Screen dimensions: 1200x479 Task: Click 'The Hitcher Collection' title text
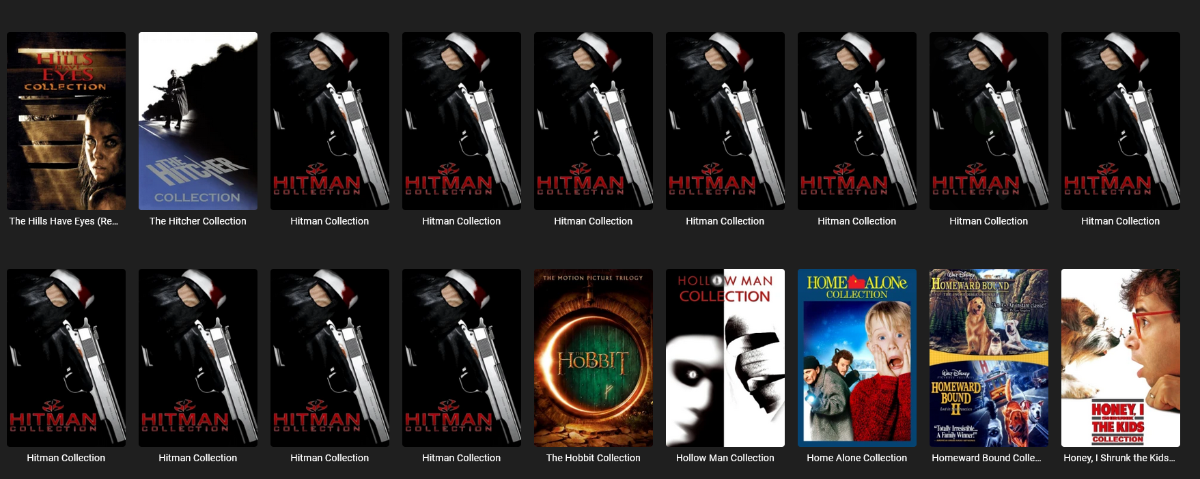click(198, 221)
